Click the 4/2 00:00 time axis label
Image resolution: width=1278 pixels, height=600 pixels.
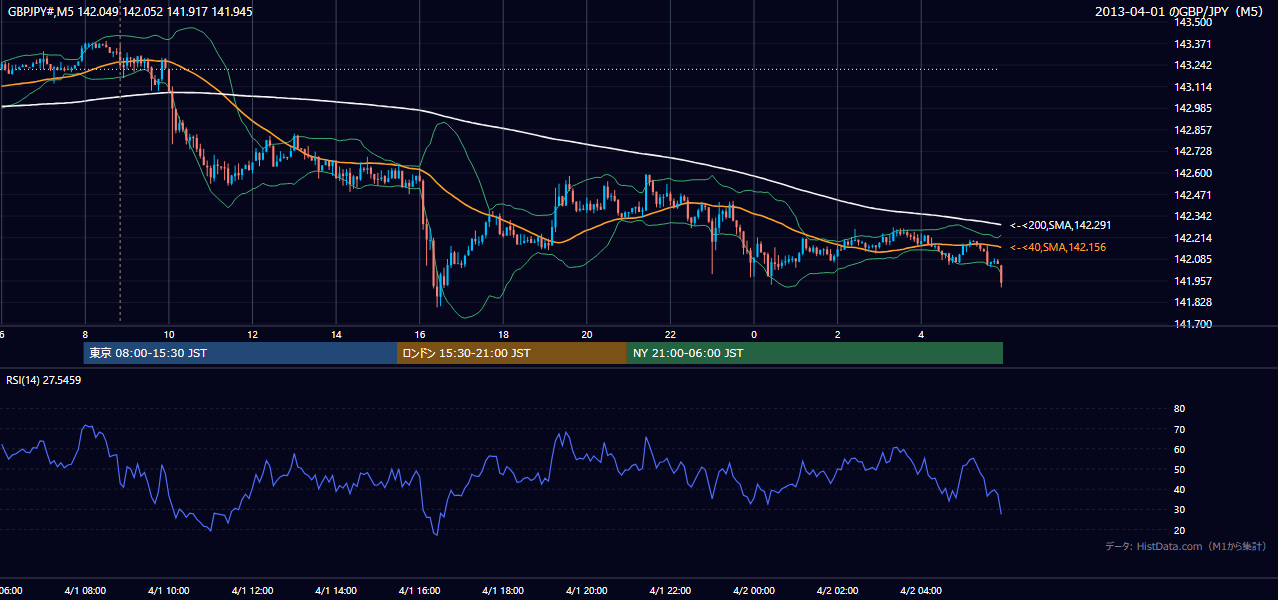(x=754, y=591)
